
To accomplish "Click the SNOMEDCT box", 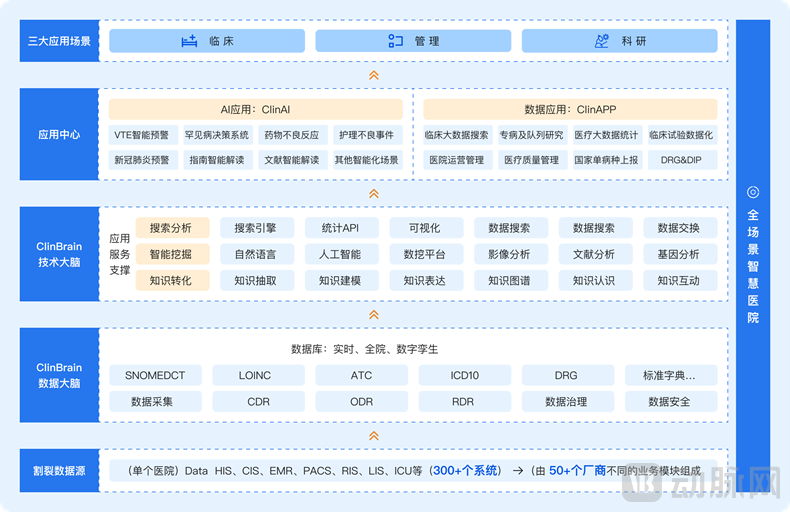I will tap(155, 375).
